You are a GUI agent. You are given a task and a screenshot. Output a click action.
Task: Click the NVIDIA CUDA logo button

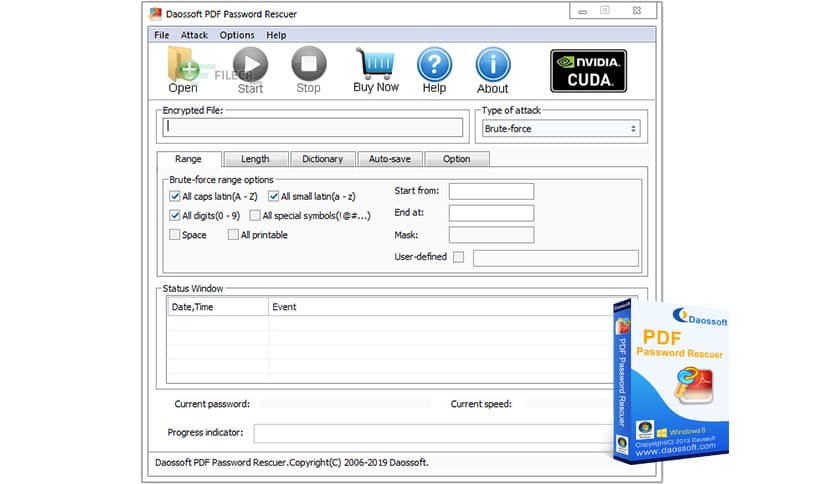pos(589,71)
